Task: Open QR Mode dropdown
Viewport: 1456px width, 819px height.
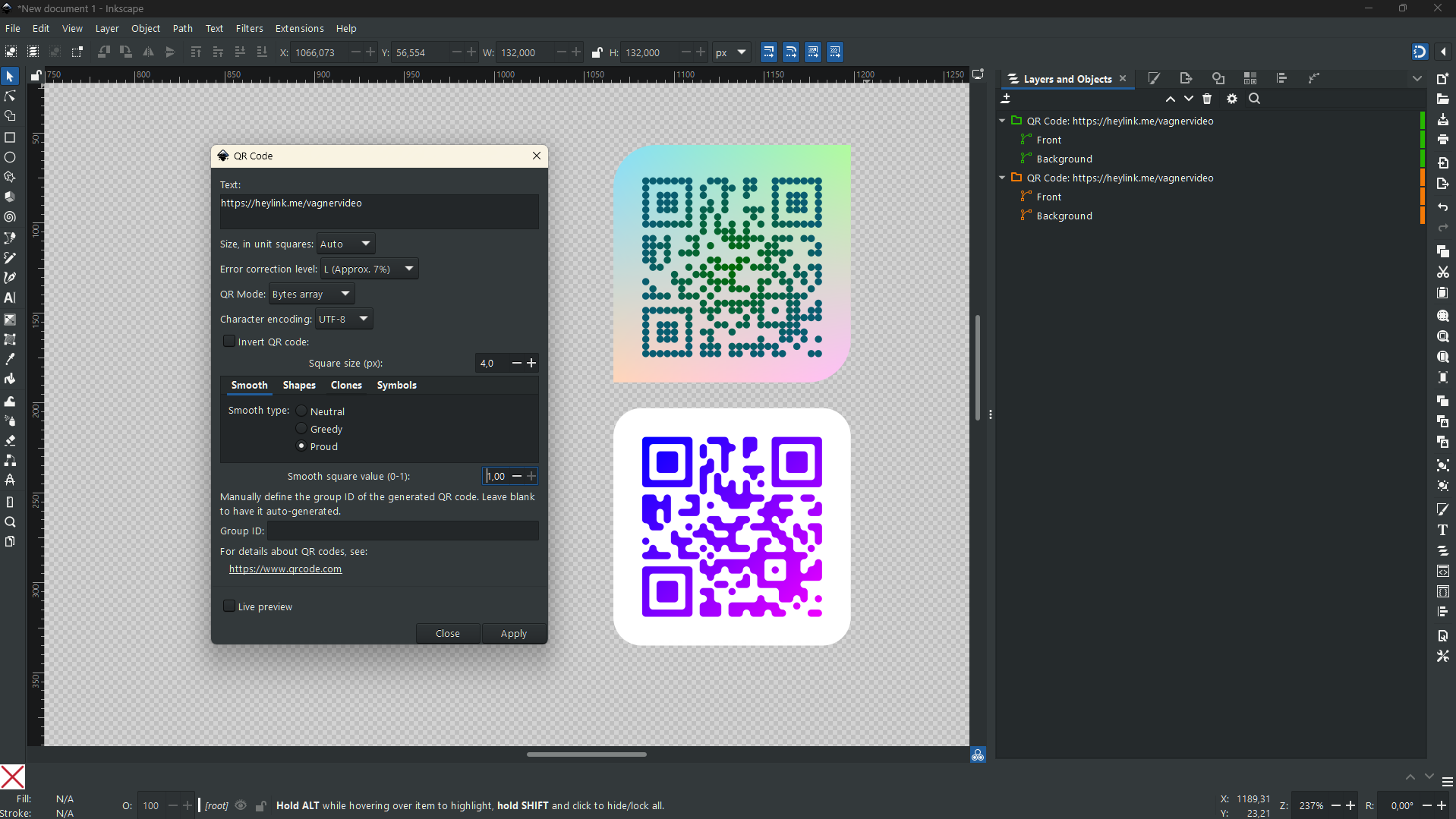Action: coord(311,294)
